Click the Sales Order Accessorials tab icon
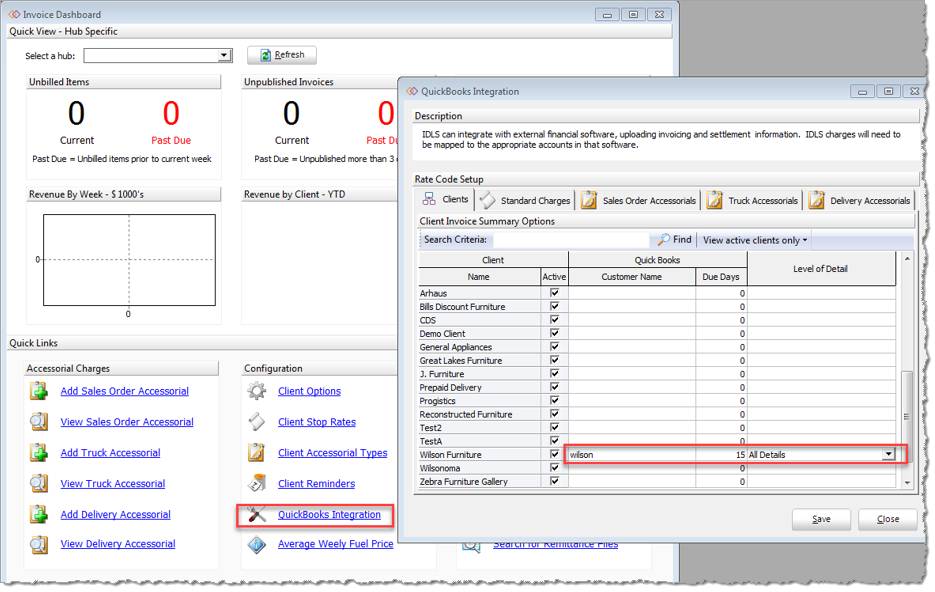 (589, 200)
